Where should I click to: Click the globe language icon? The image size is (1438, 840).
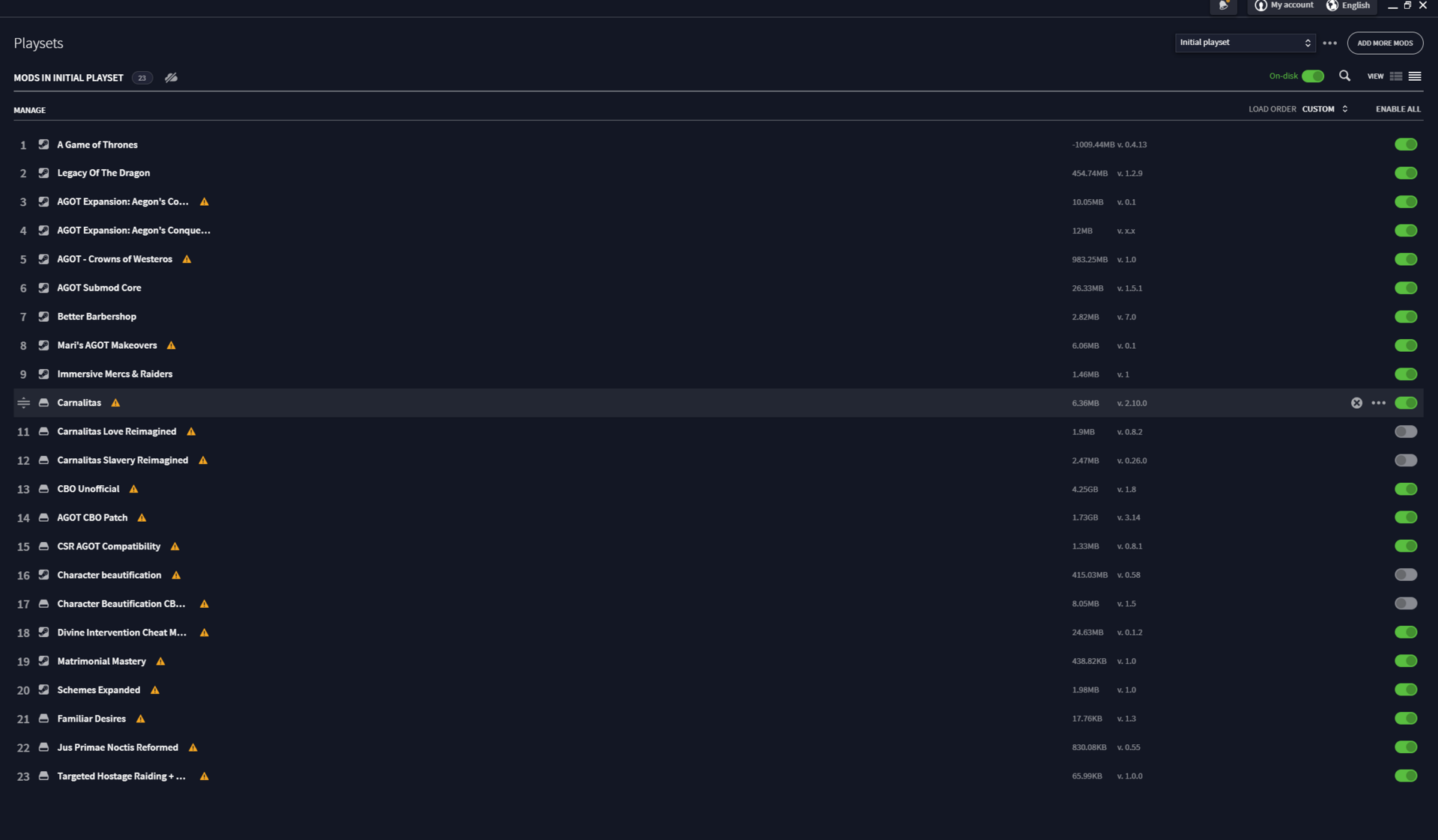click(x=1332, y=5)
